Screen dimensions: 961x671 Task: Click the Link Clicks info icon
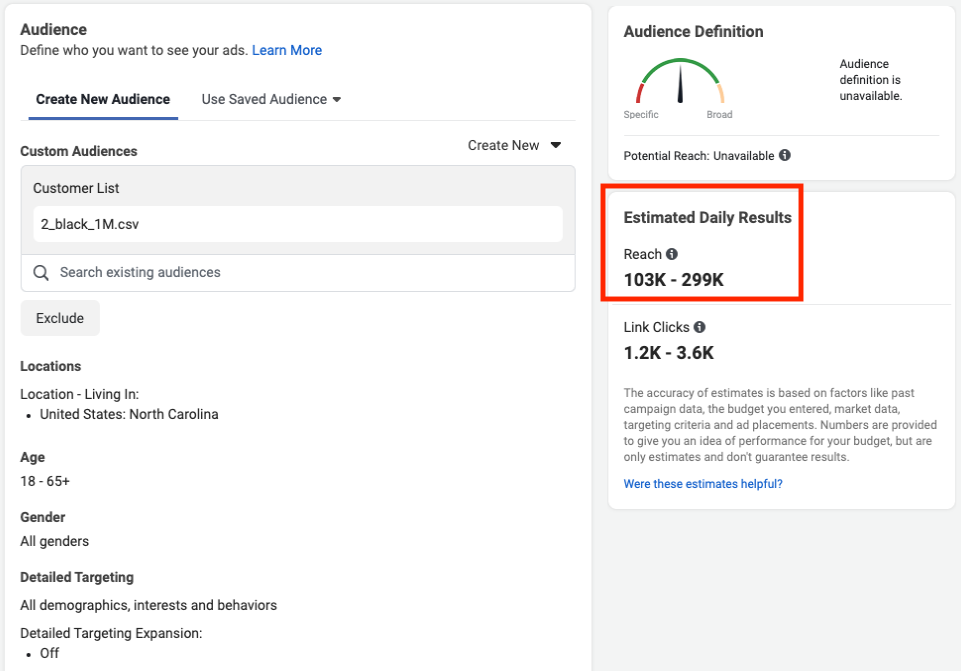(x=700, y=327)
